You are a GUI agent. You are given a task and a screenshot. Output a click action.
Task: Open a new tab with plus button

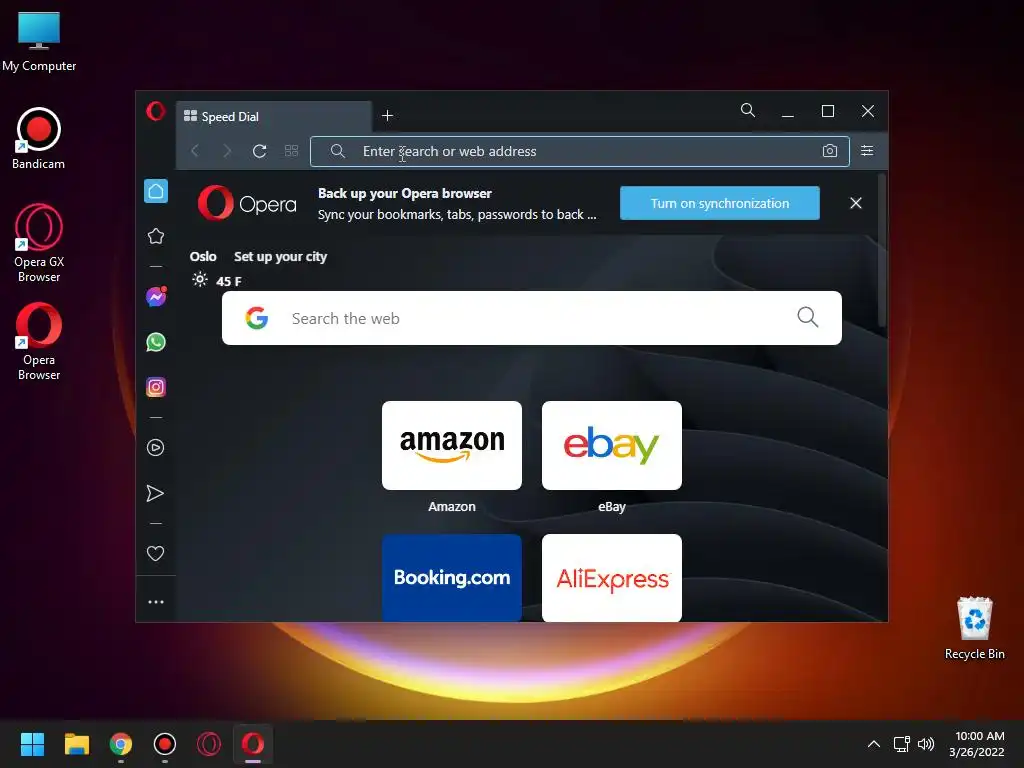coord(387,116)
